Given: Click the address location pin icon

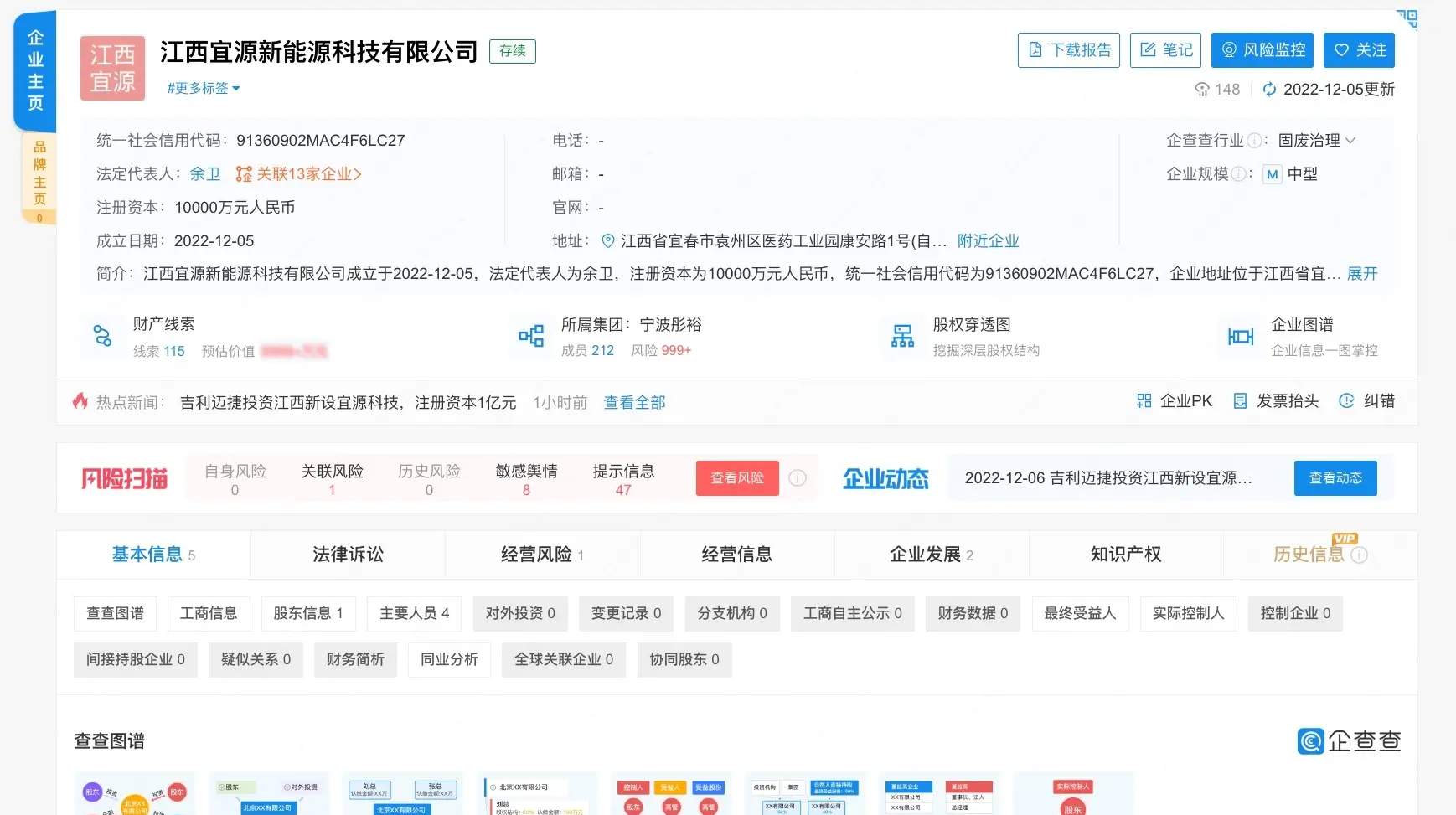Looking at the screenshot, I should click(609, 241).
